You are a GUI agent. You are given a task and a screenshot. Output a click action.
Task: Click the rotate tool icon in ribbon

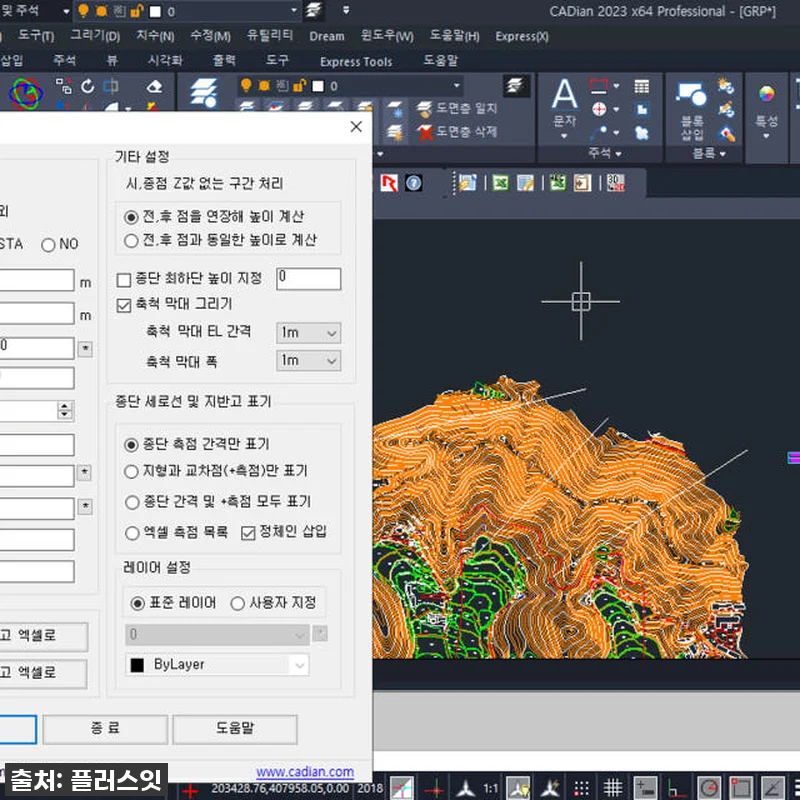pos(88,86)
